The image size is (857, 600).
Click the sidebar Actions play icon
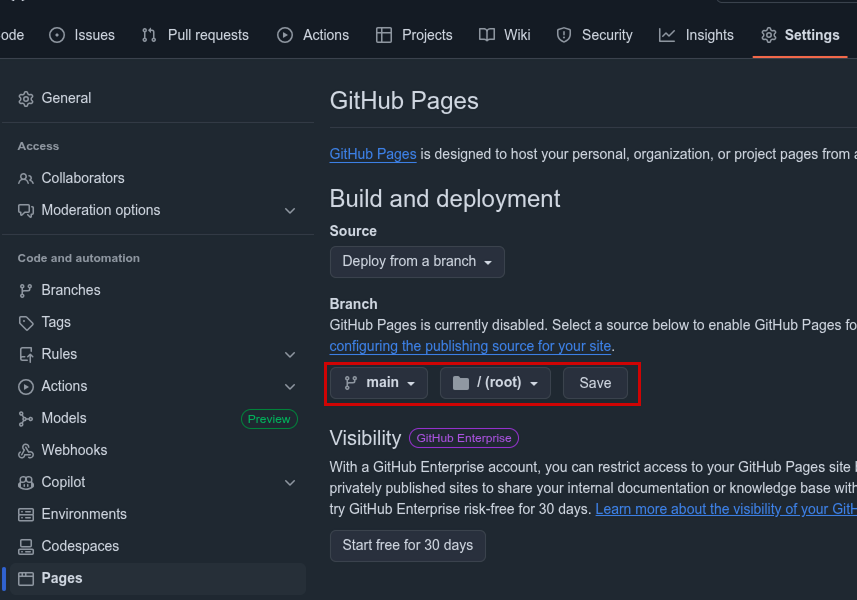click(x=26, y=387)
